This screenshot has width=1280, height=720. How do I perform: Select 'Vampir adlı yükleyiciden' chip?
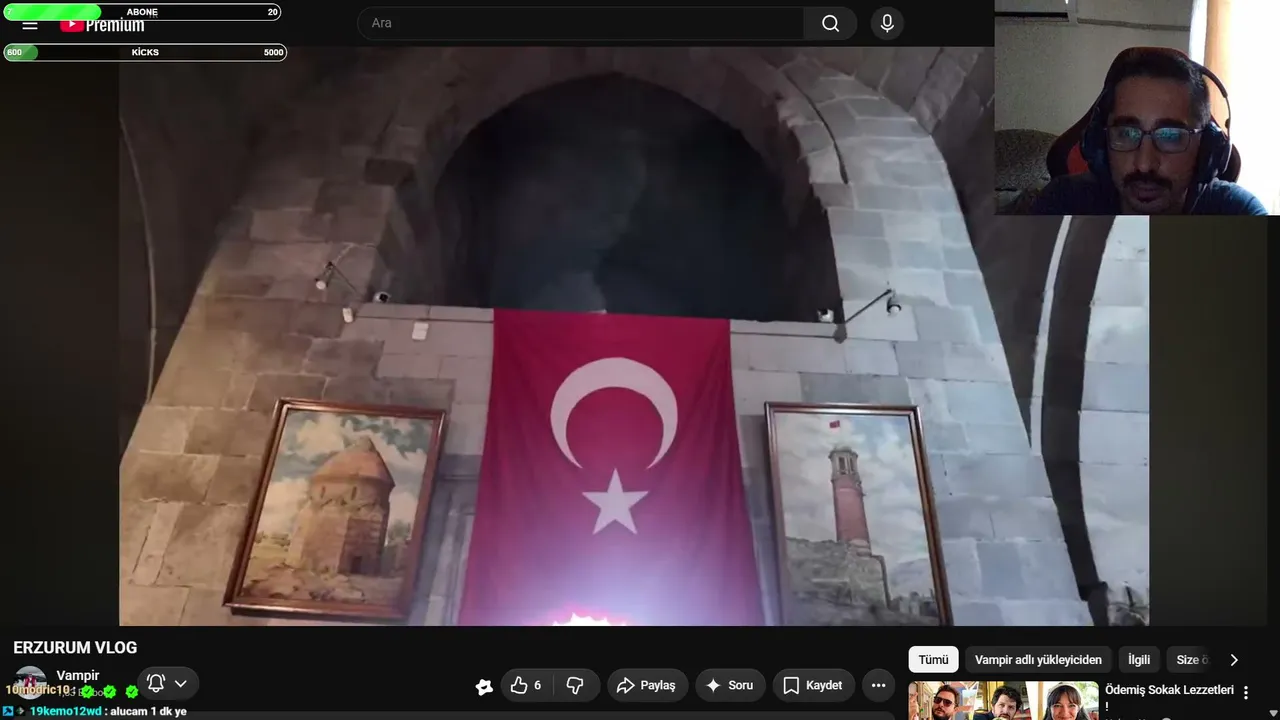click(x=1038, y=660)
